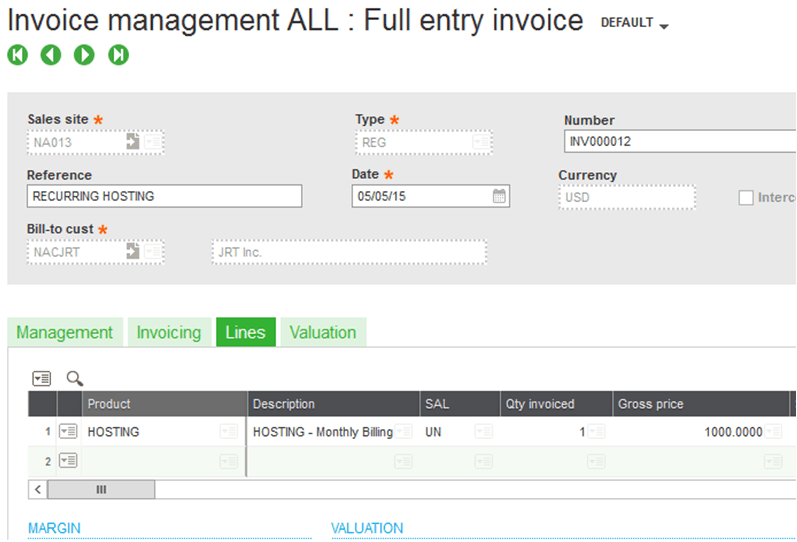797x542 pixels.
Task: Go to the first record navigation icon
Action: point(17,55)
